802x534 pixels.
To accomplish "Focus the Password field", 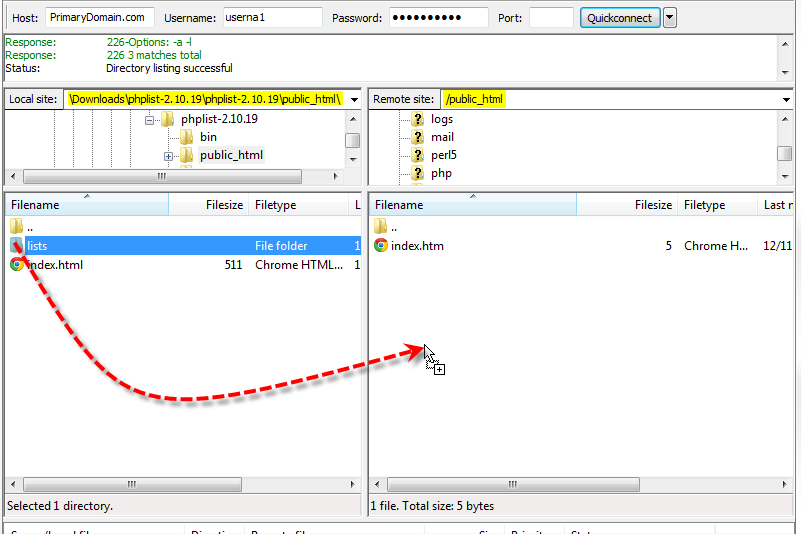I will (x=438, y=18).
